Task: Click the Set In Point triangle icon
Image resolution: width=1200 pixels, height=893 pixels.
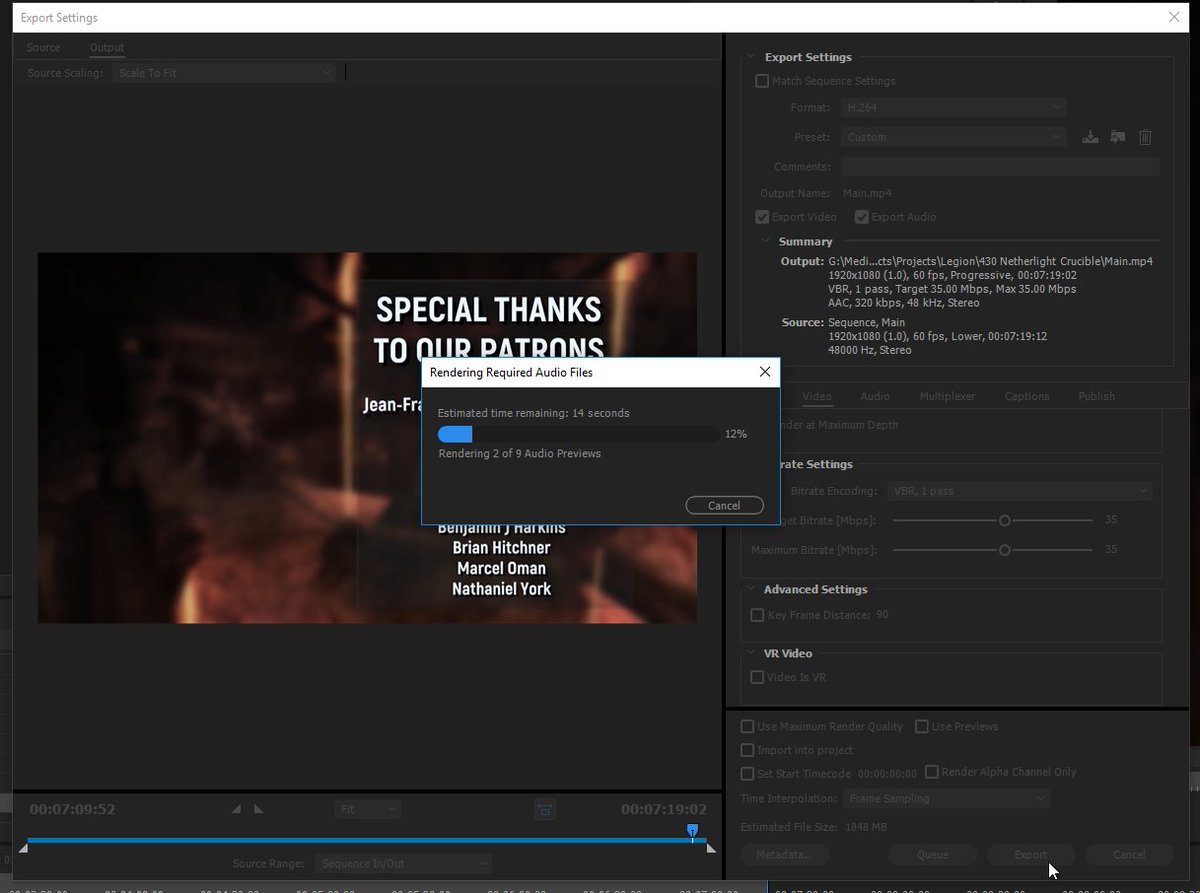Action: pyautogui.click(x=236, y=809)
